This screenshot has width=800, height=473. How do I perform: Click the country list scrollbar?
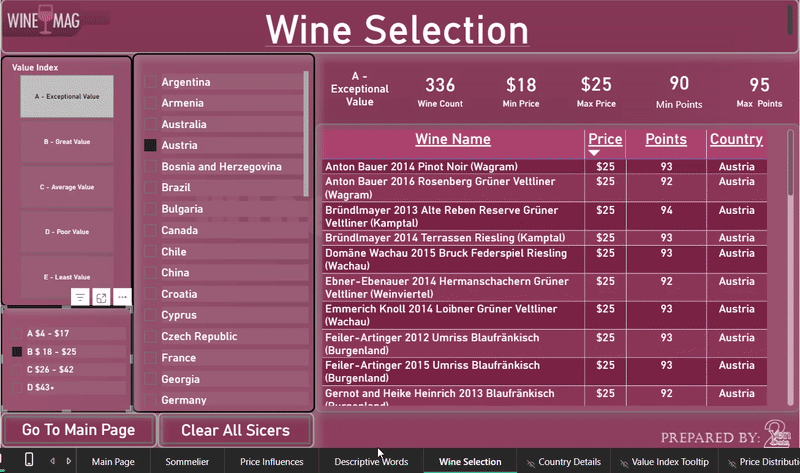[306, 134]
